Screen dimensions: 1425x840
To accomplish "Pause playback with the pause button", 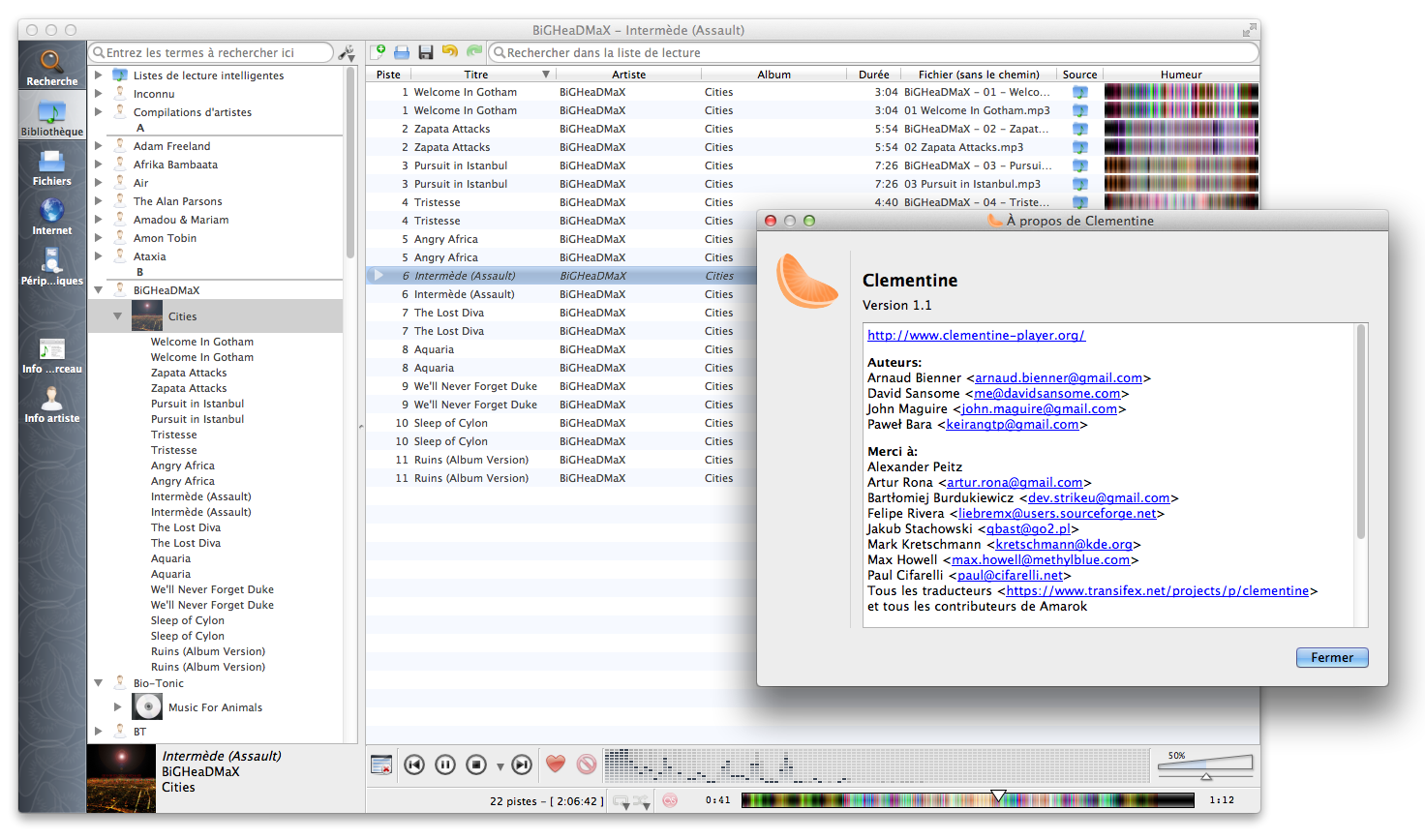I will pyautogui.click(x=445, y=765).
